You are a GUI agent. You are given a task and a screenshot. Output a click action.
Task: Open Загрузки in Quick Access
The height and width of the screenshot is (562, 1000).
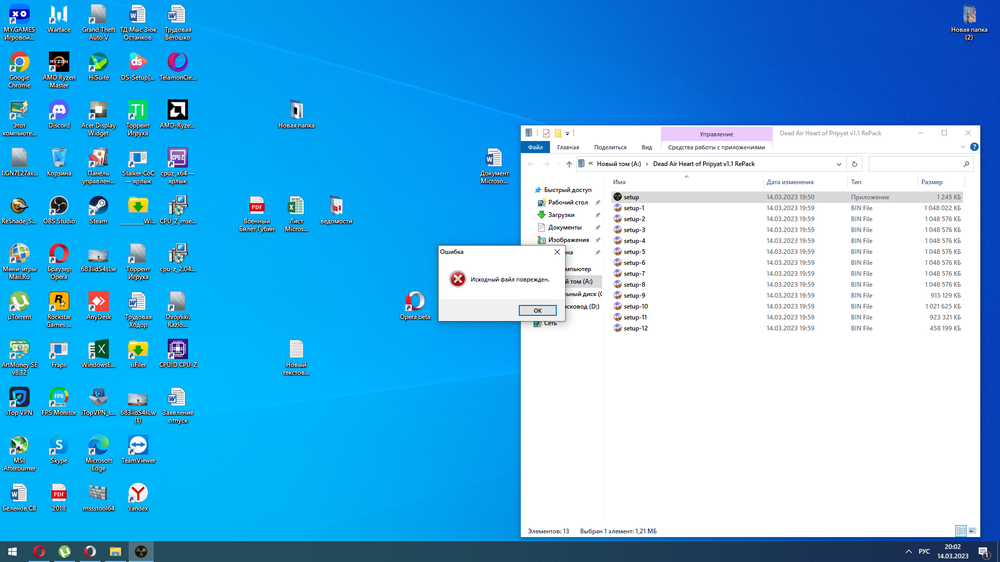pos(561,215)
